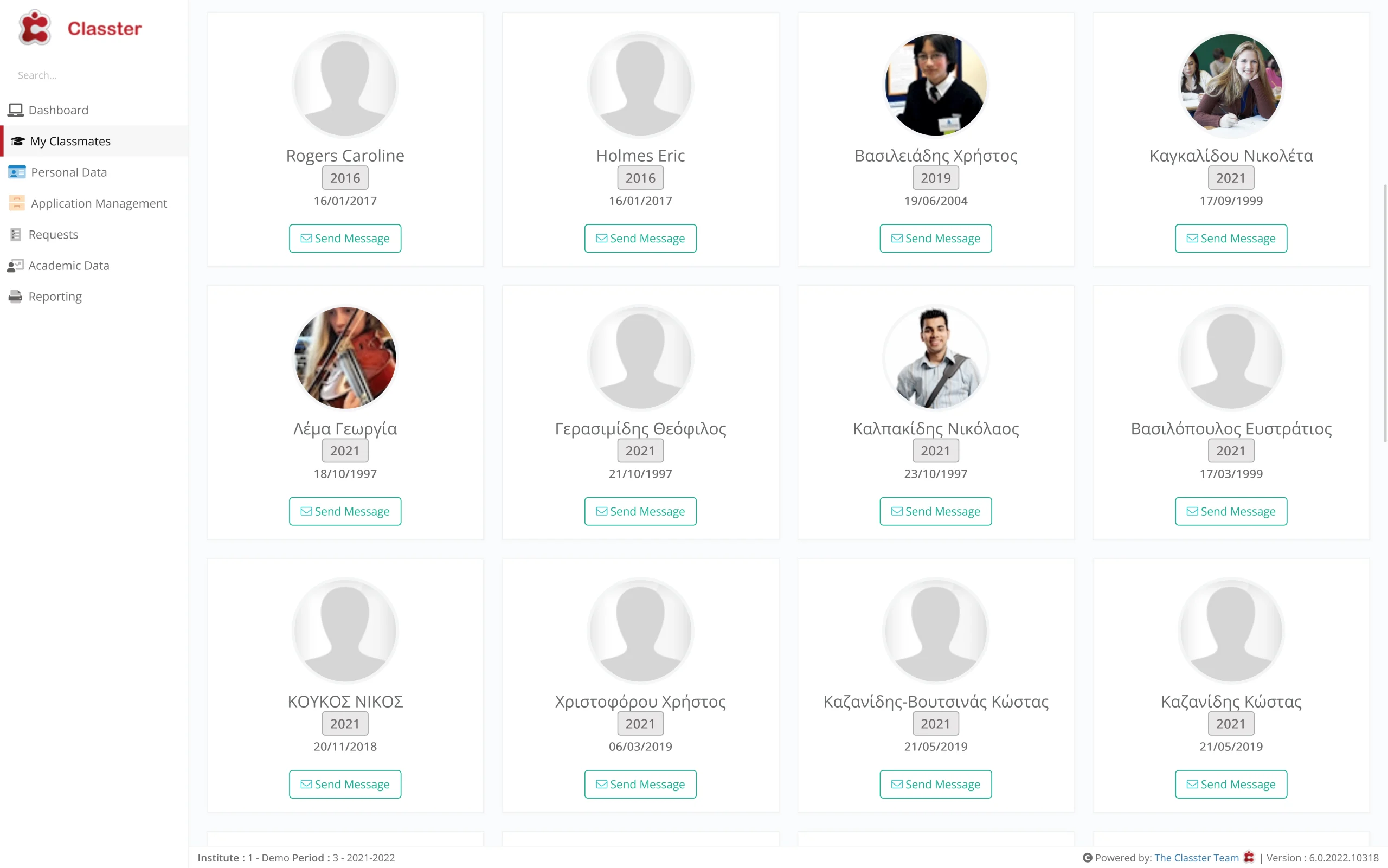1388x868 pixels.
Task: Click the sidebar Search field
Action: point(94,75)
